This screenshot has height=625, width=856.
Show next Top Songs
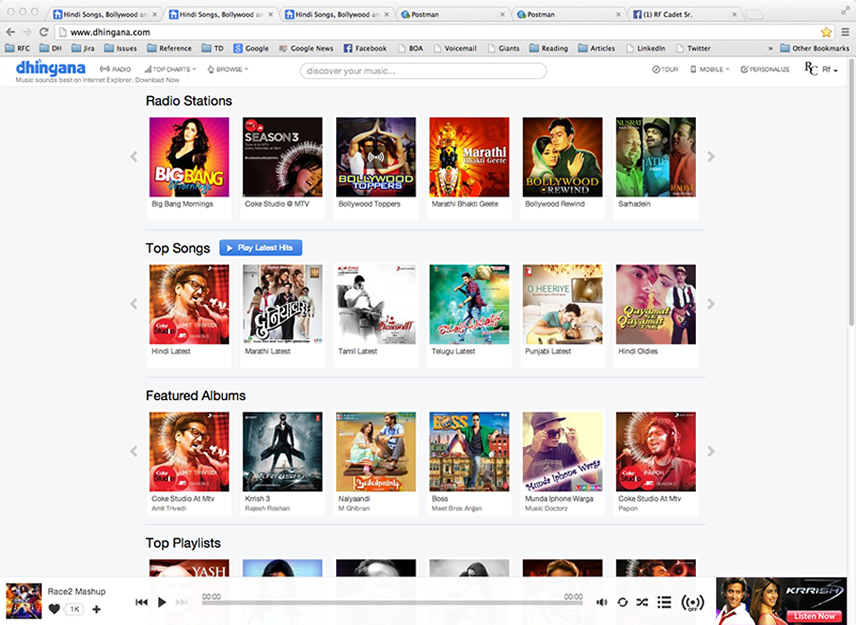(x=711, y=304)
